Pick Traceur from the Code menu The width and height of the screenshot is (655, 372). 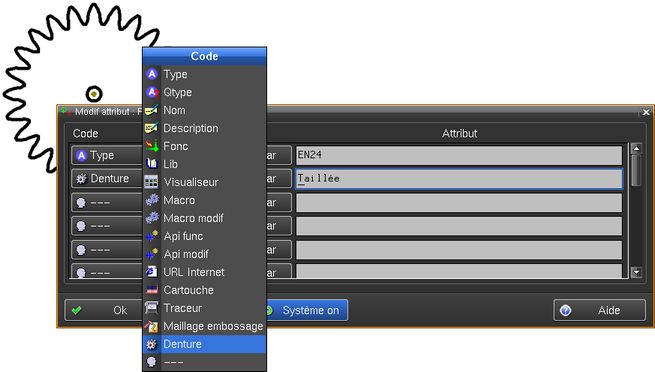coord(204,308)
